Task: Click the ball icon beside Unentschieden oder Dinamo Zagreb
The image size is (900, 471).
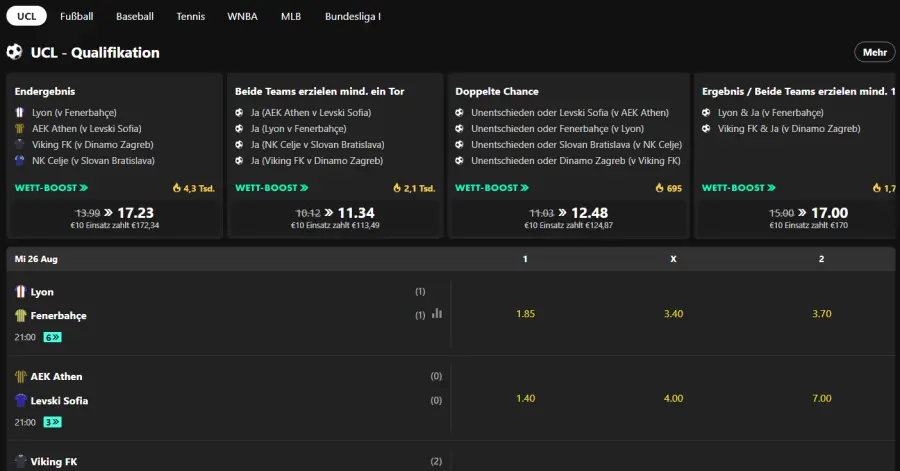Action: coord(460,161)
